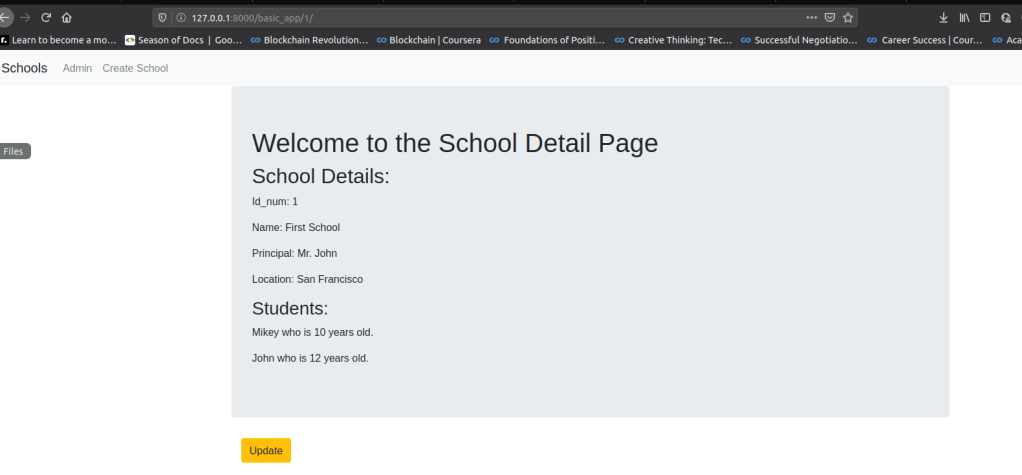Open the Library bookshelf icon
This screenshot has width=1022, height=475.
[x=965, y=17]
